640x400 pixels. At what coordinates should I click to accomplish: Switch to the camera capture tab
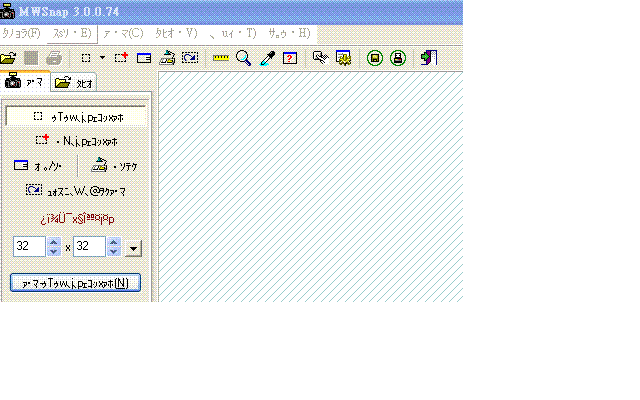pyautogui.click(x=24, y=82)
